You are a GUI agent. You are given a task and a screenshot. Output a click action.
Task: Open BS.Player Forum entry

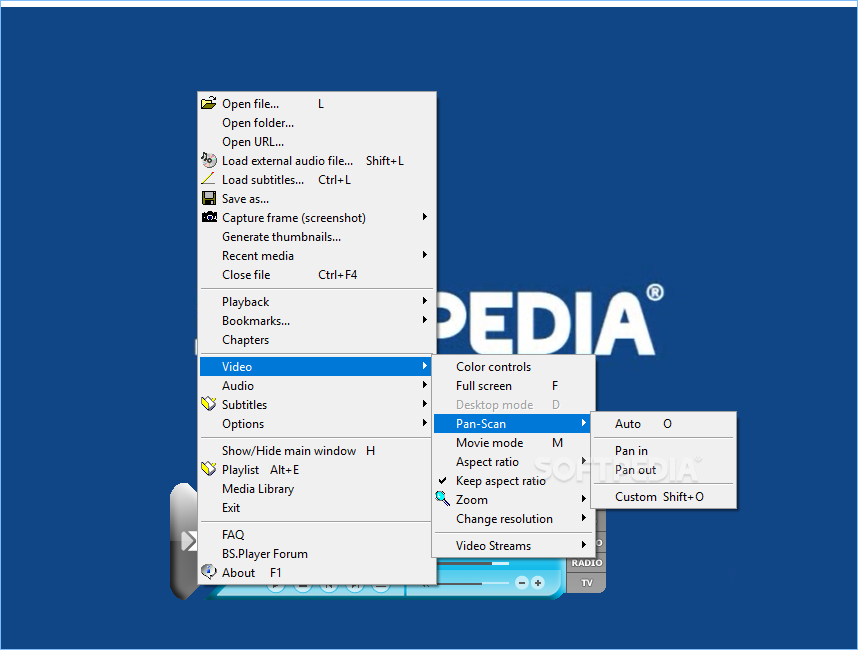click(316, 554)
